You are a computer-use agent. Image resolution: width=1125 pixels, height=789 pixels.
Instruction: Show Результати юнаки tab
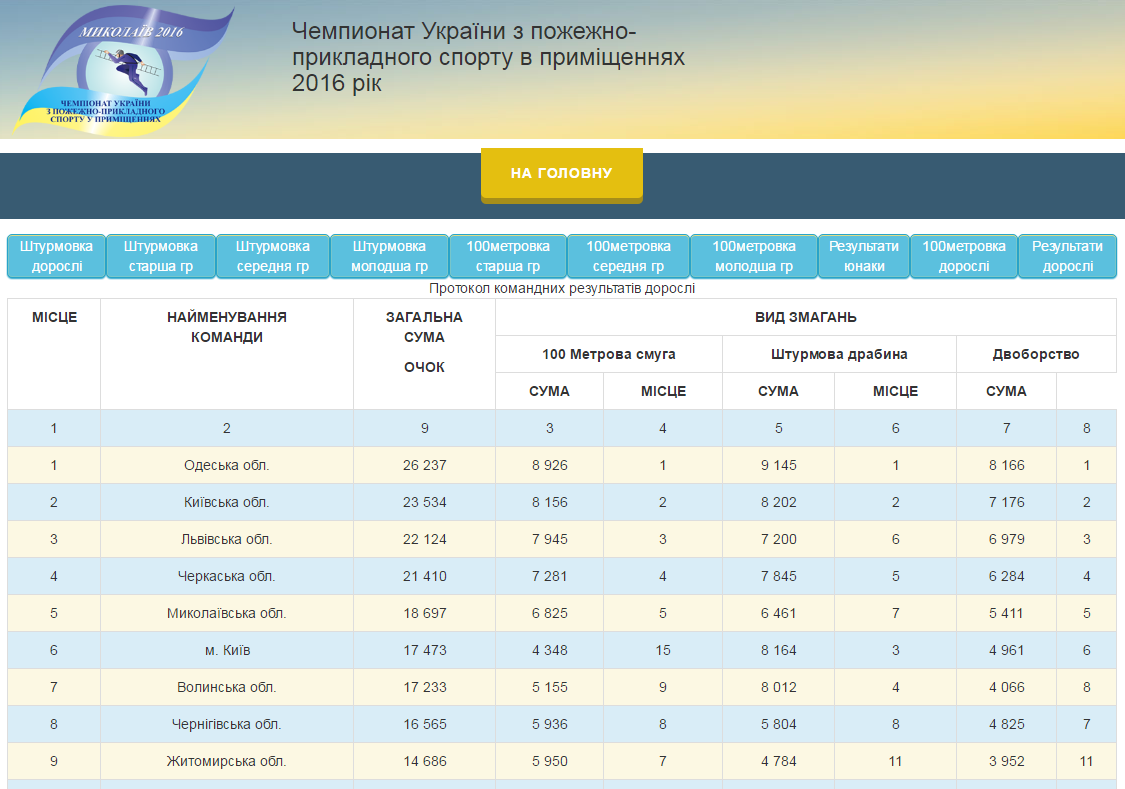coord(864,256)
